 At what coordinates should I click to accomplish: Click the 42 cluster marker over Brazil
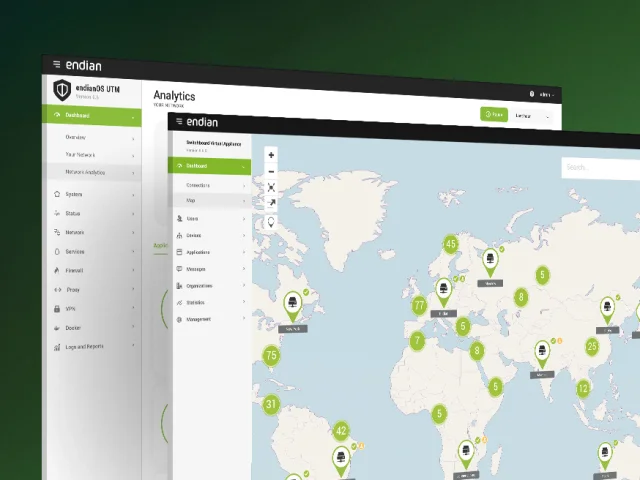[341, 431]
